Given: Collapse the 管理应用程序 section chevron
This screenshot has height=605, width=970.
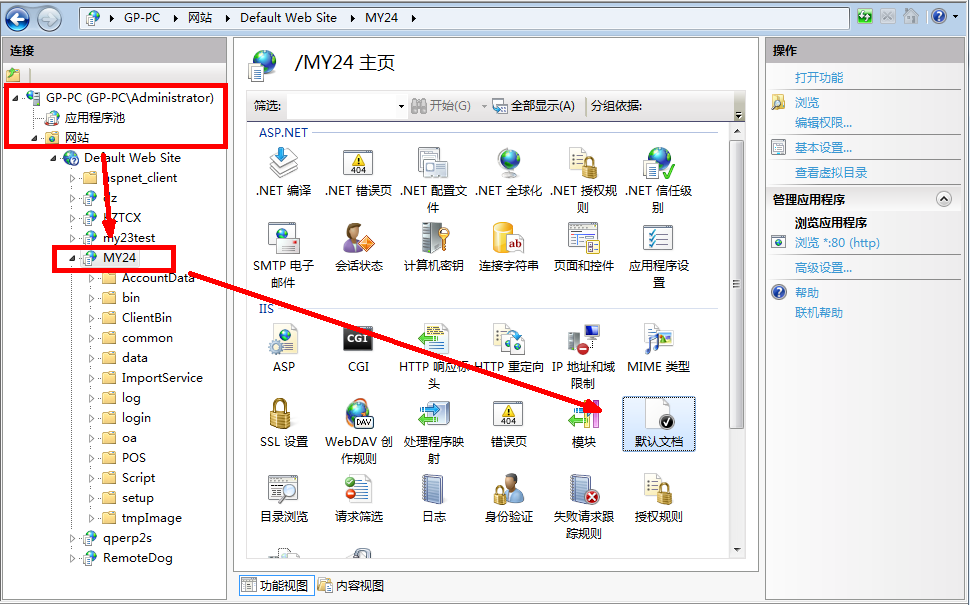Looking at the screenshot, I should point(943,199).
